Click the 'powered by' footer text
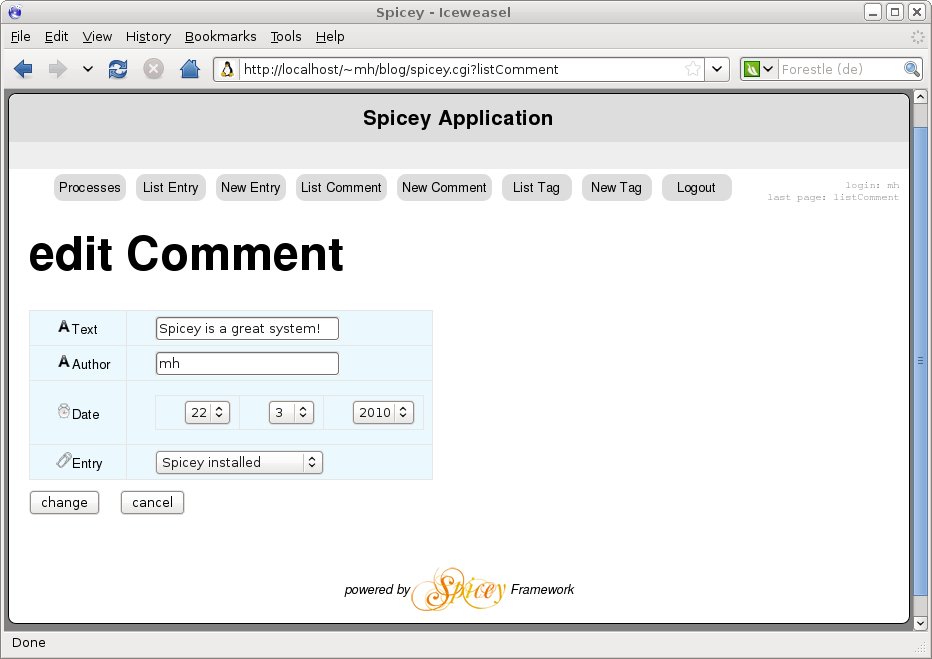 click(377, 589)
